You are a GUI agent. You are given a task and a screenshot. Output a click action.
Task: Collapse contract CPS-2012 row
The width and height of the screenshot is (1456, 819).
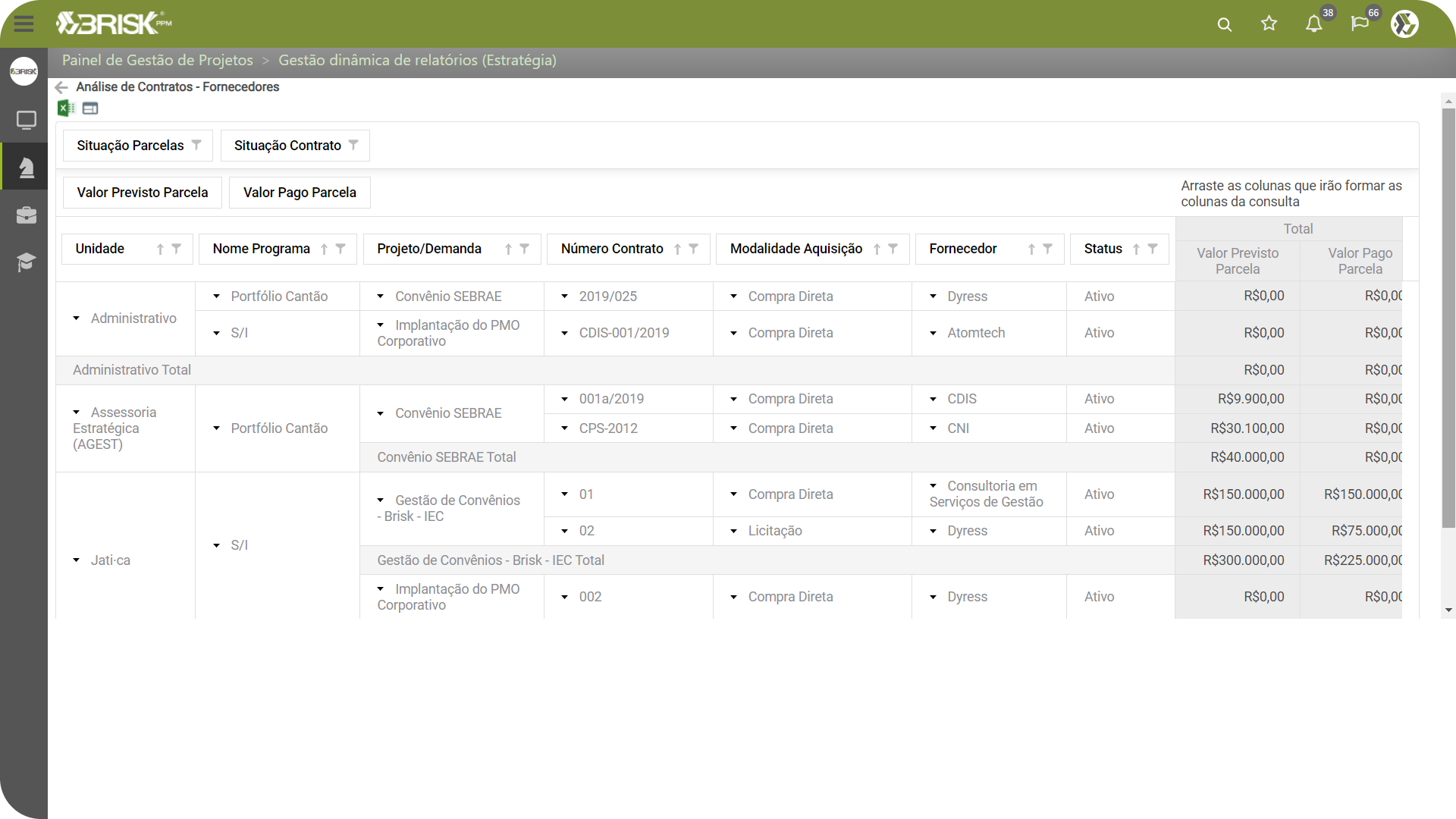tap(564, 428)
